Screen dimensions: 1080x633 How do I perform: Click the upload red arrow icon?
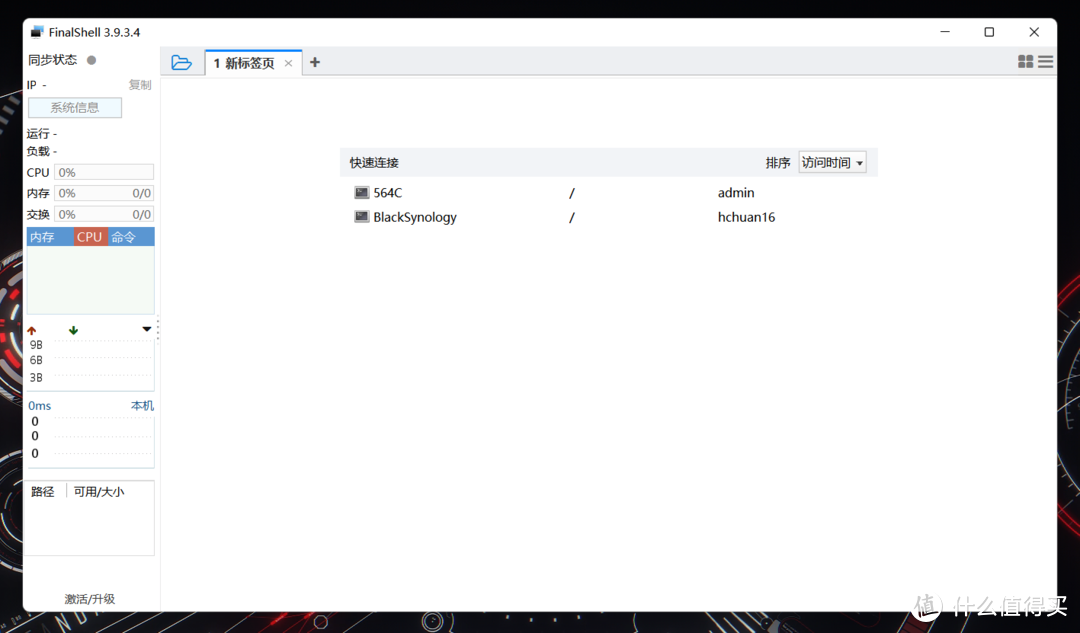32,331
